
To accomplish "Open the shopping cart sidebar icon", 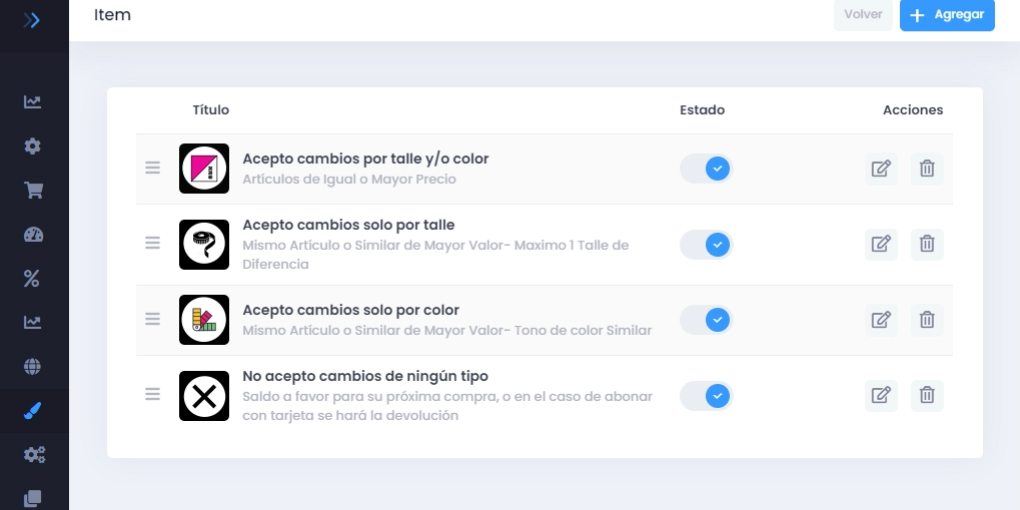I will pos(33,190).
